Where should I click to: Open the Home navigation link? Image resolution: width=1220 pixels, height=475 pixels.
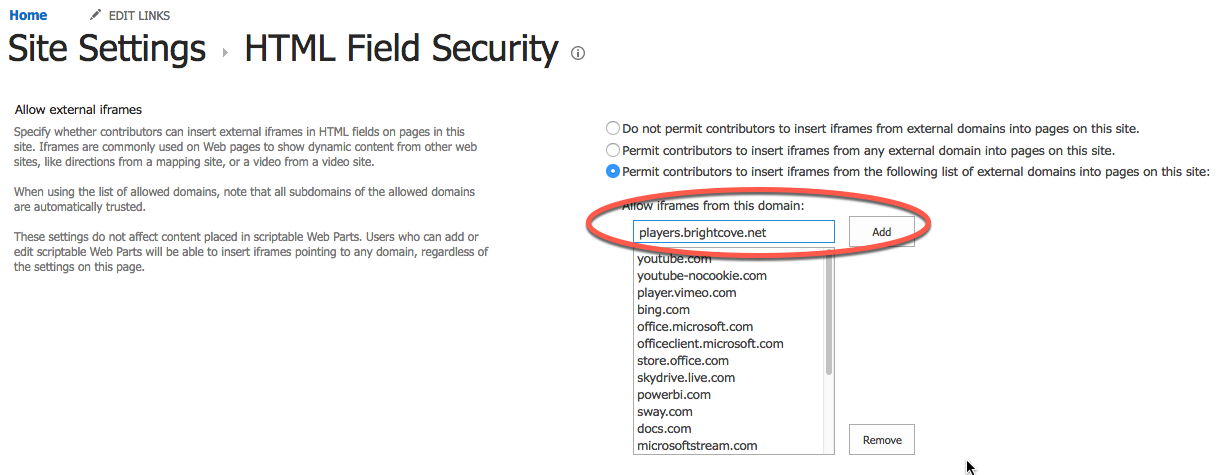click(x=28, y=15)
